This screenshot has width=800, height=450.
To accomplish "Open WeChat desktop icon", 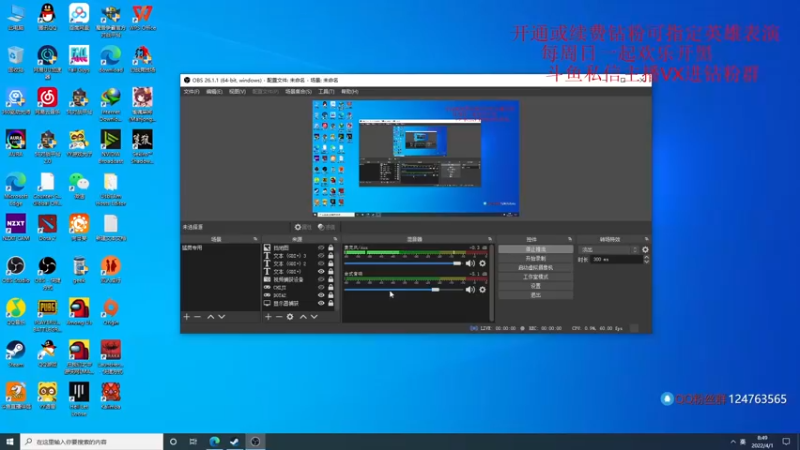I will 79,185.
